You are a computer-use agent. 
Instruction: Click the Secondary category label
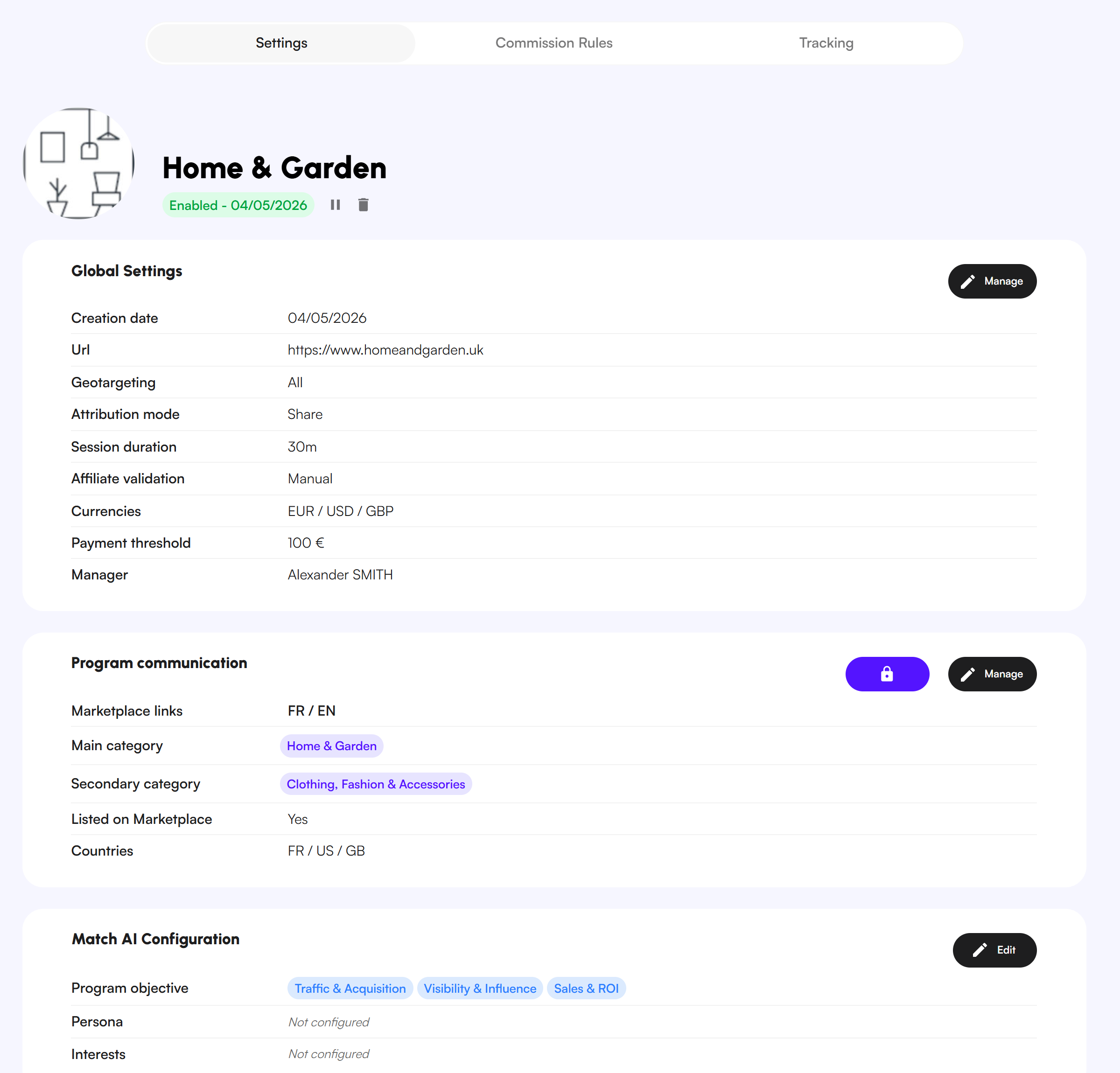[x=135, y=784]
